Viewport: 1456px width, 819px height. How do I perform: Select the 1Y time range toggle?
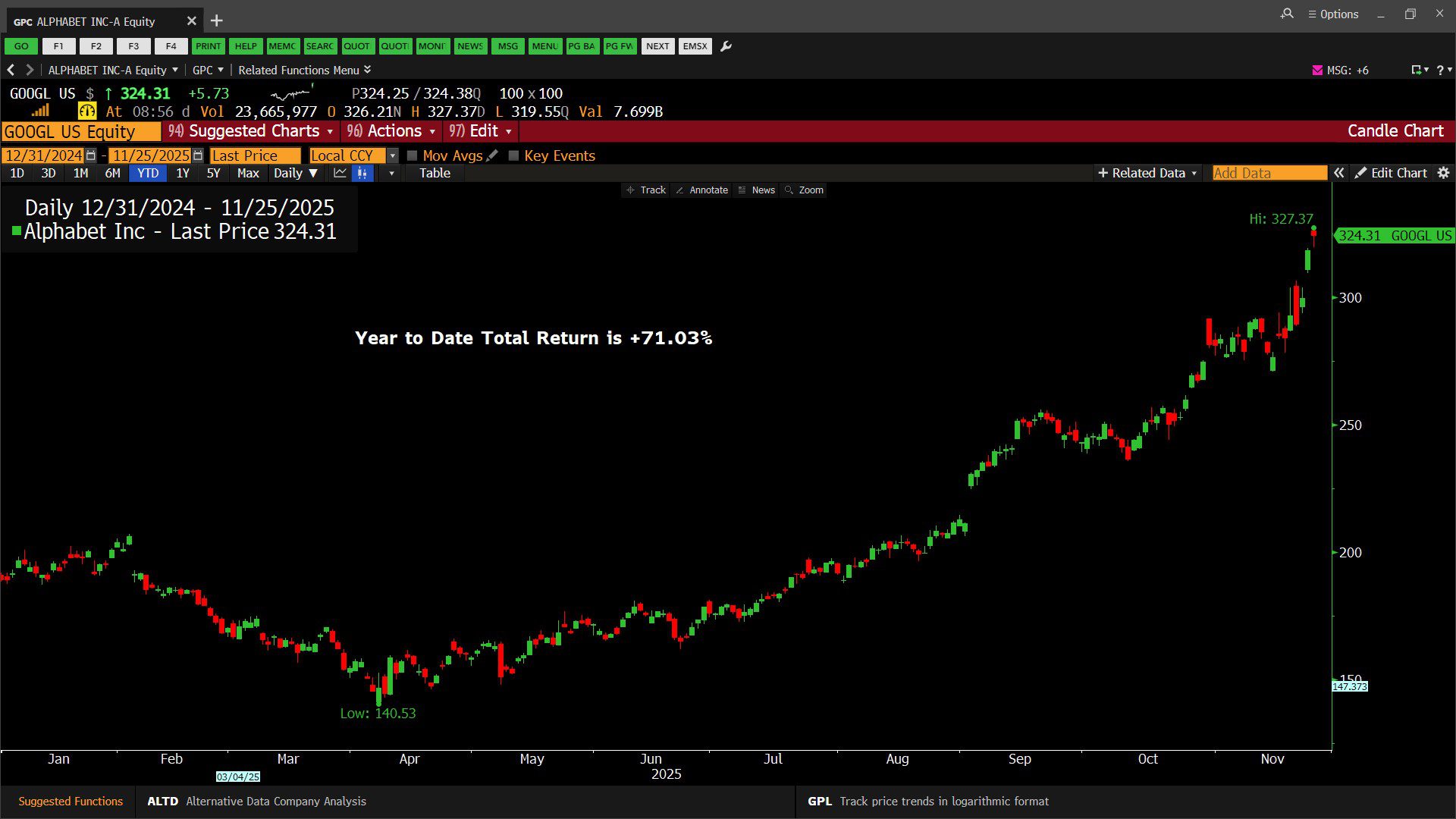tap(183, 173)
